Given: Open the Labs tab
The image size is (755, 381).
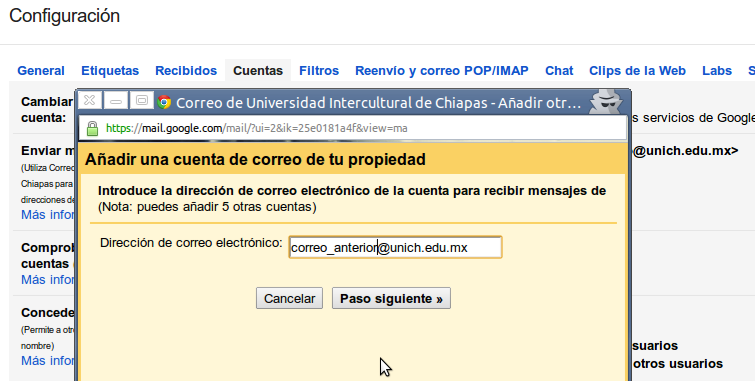Looking at the screenshot, I should pos(716,71).
